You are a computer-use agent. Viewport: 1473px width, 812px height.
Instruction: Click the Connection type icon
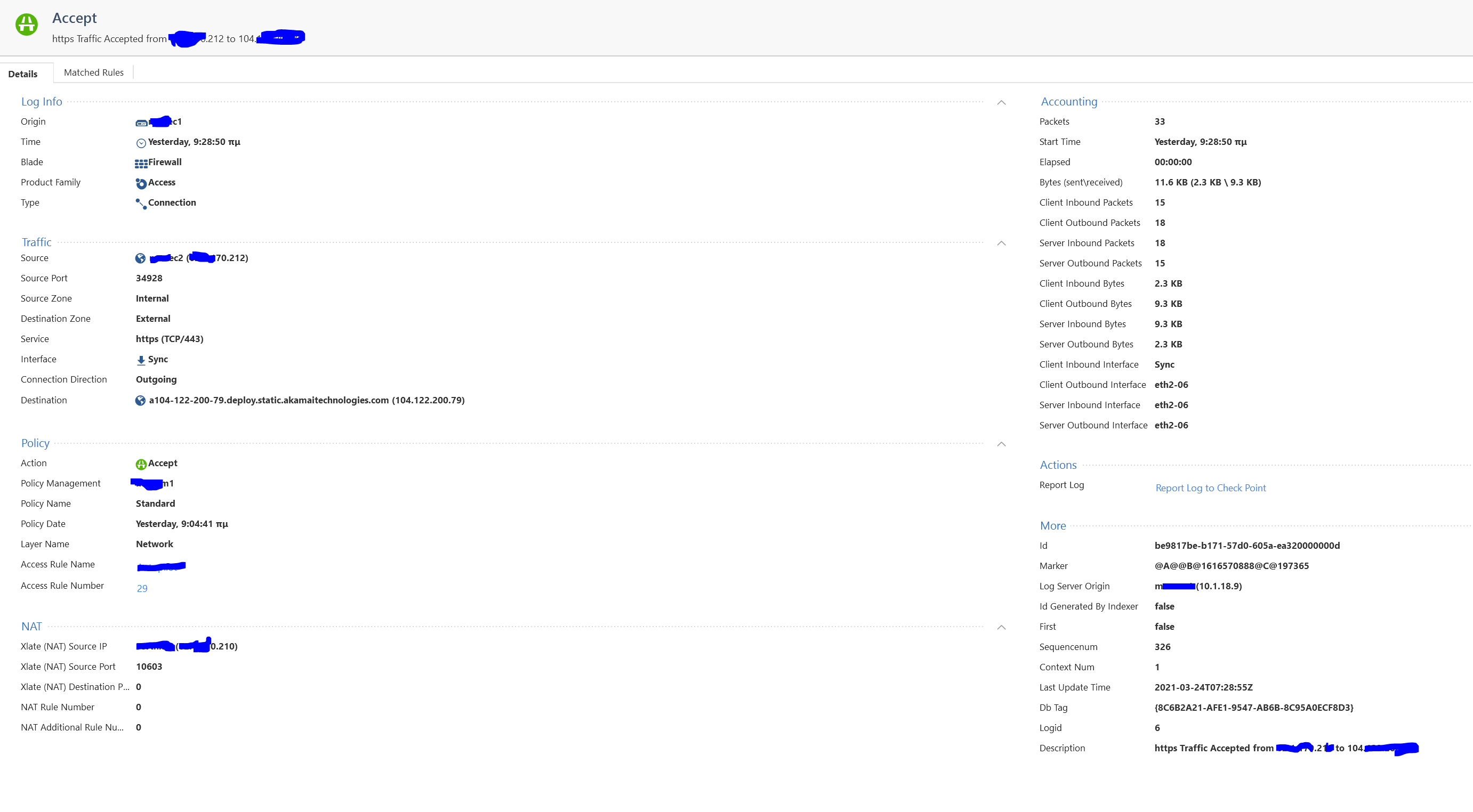click(x=141, y=204)
